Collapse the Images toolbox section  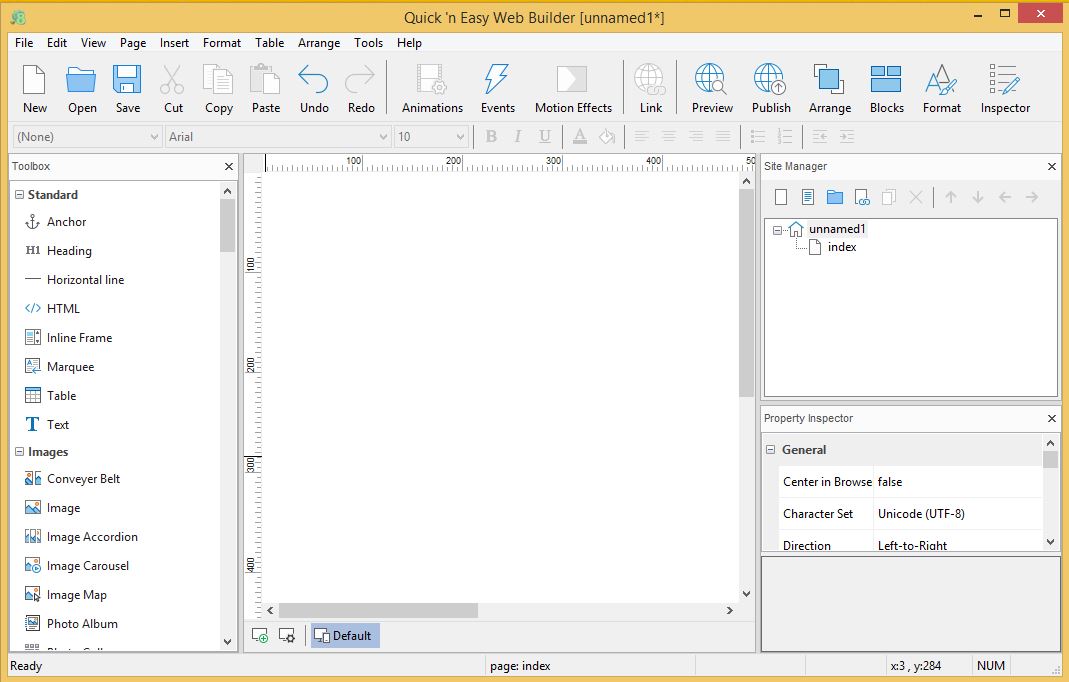pyautogui.click(x=19, y=451)
